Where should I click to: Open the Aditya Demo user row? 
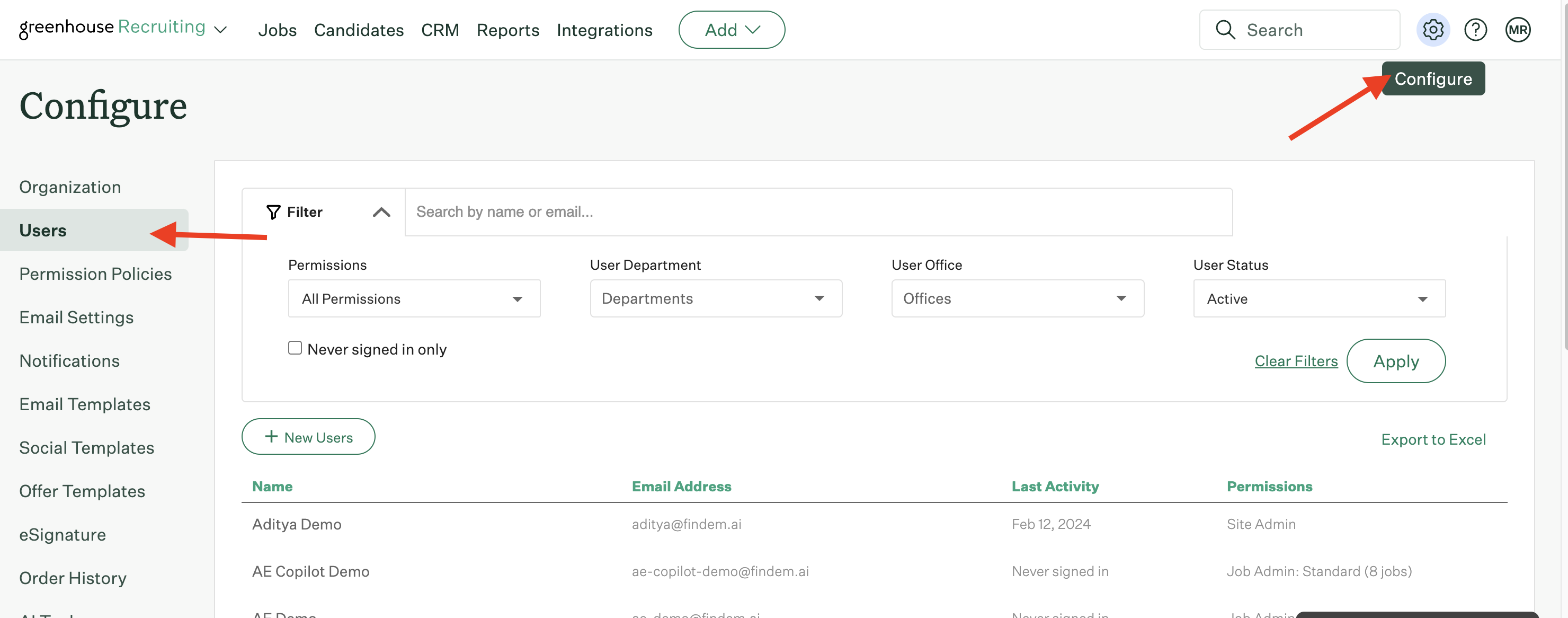tap(874, 524)
